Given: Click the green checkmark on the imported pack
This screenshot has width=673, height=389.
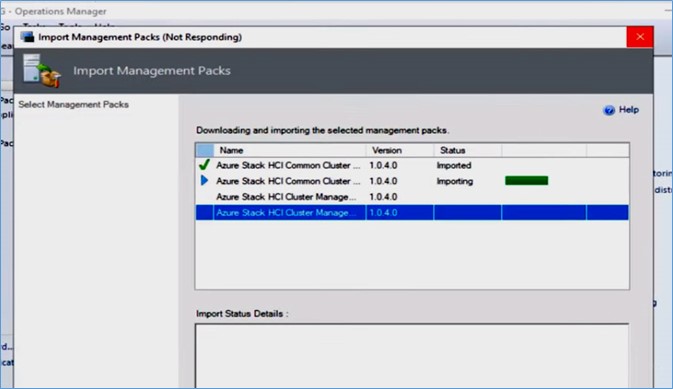Looking at the screenshot, I should [x=204, y=165].
